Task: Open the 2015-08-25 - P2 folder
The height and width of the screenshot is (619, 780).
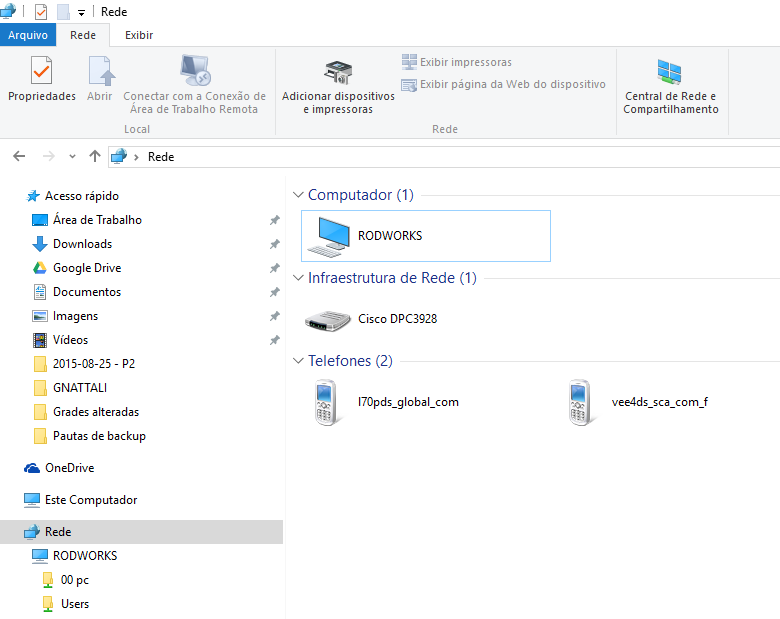Action: 85,364
